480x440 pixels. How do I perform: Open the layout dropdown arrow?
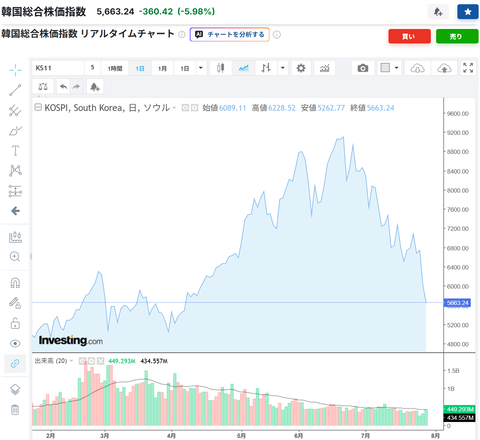(x=397, y=68)
